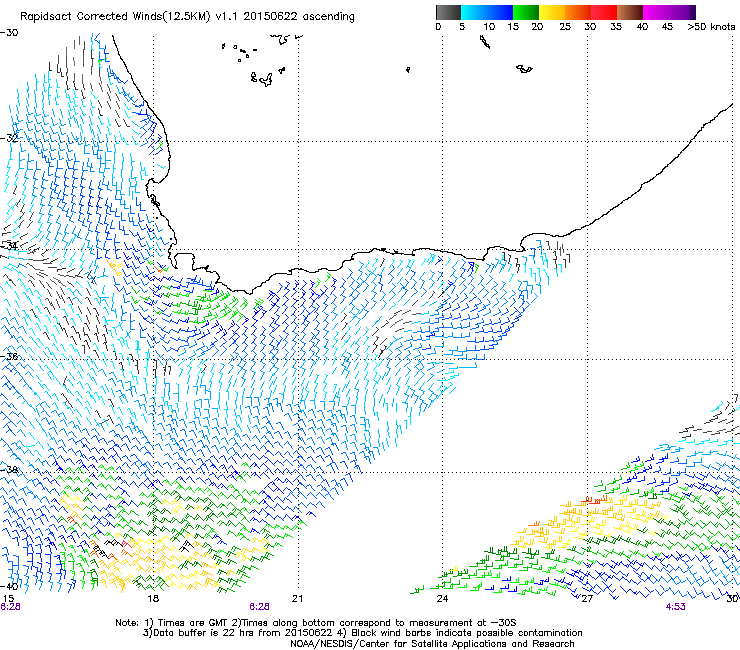The width and height of the screenshot is (740, 650).
Task: Click the "Note: 1) Times are GMT" line
Action: tap(316, 623)
